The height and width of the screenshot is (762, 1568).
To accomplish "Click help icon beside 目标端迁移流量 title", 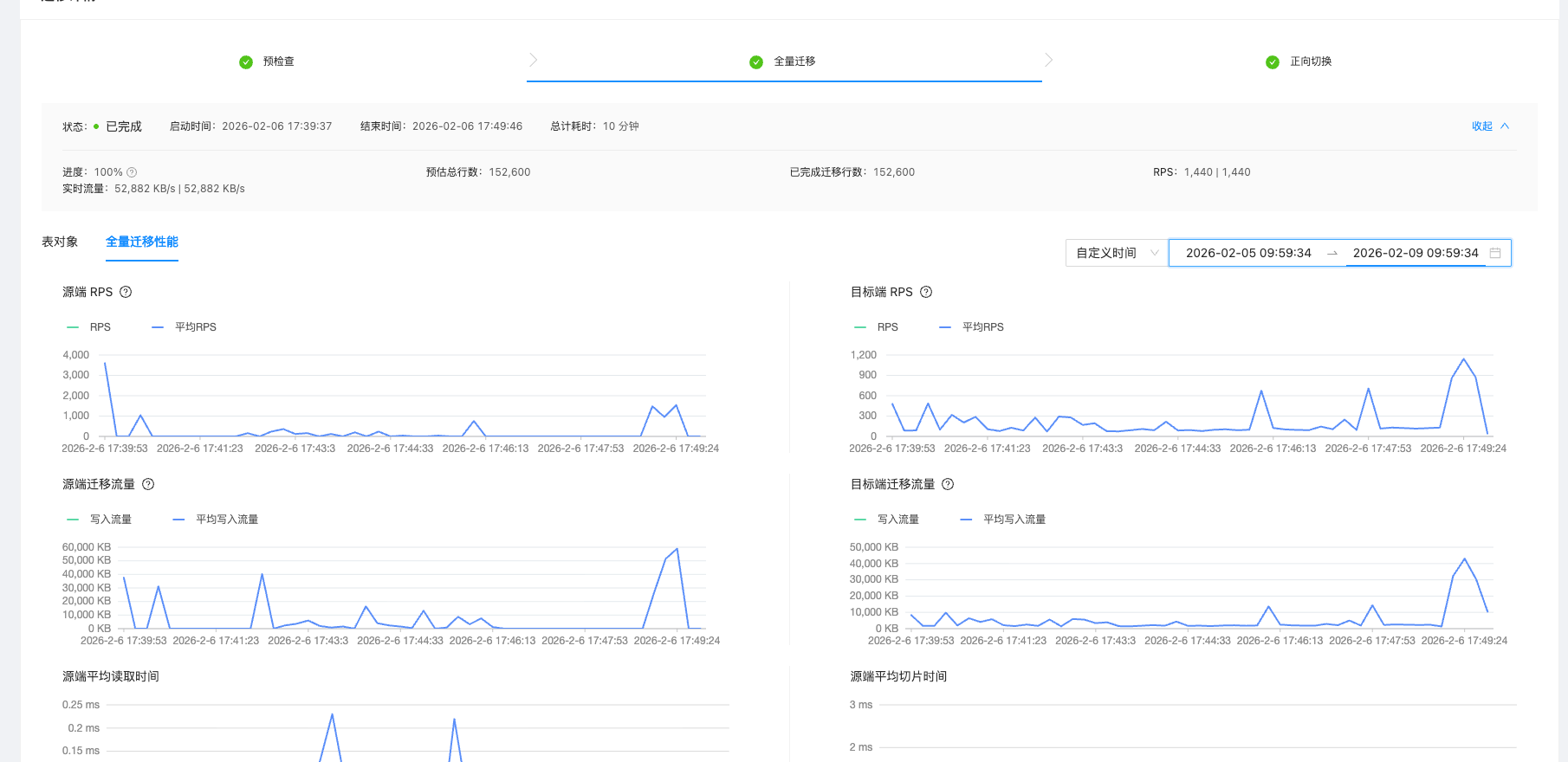I will pyautogui.click(x=948, y=484).
